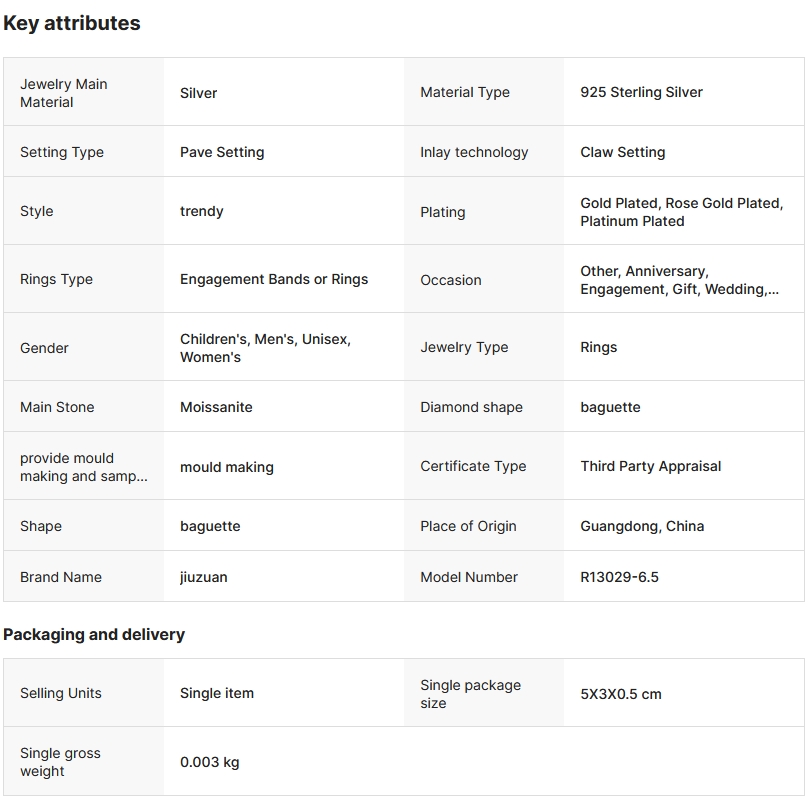Click the Diamond shape baguette value
808x799 pixels.
click(610, 407)
